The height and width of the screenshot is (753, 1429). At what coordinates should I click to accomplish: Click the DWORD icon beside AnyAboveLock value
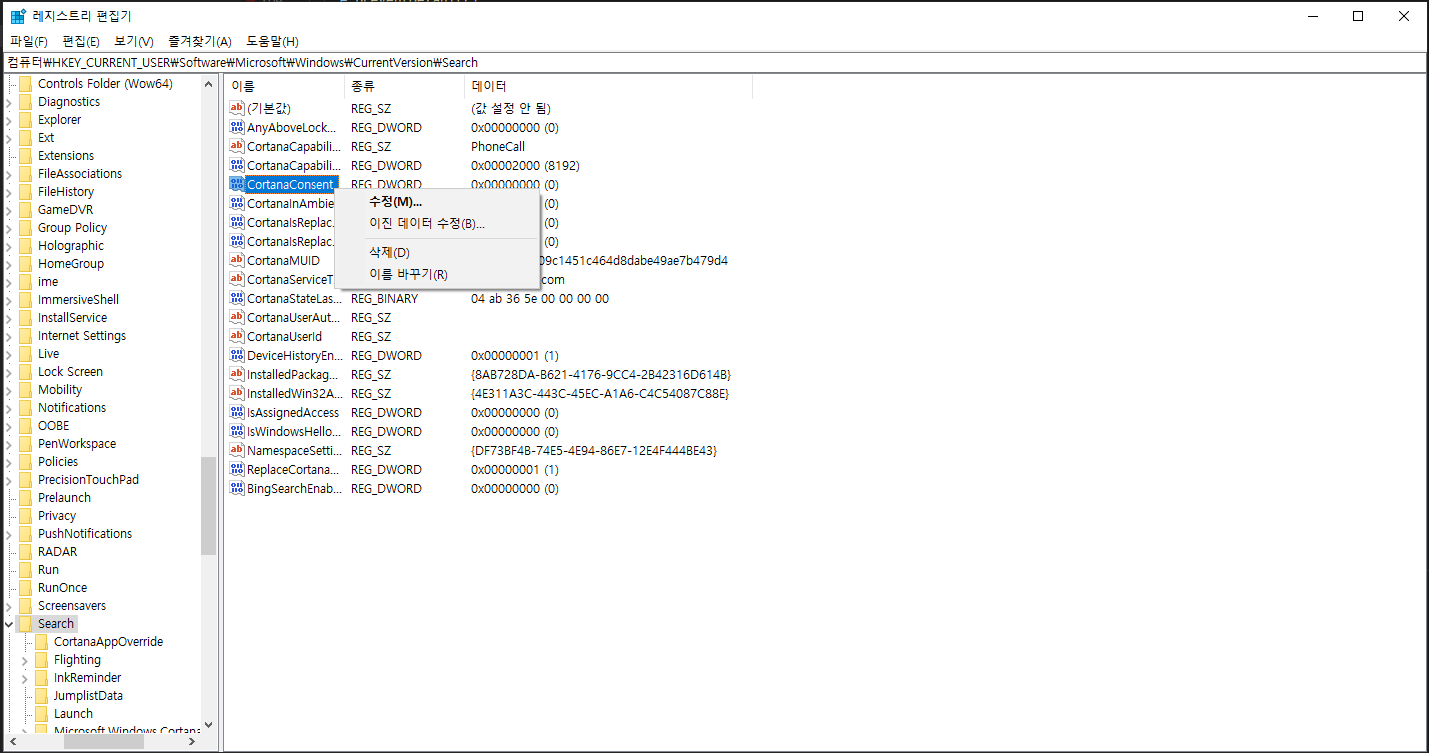(x=237, y=127)
